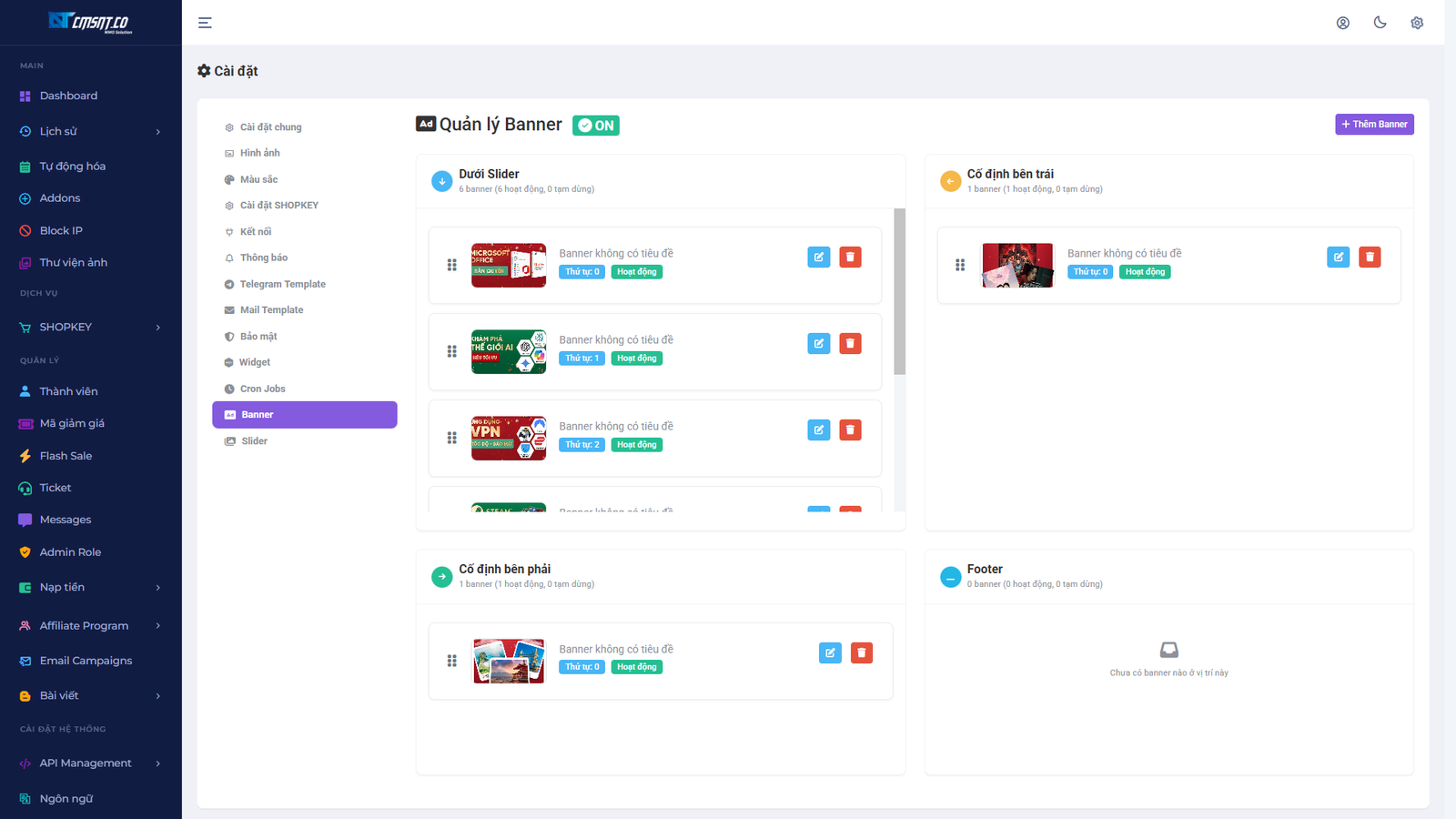
Task: Click the Thư viện ảnh image library icon
Action: [25, 262]
